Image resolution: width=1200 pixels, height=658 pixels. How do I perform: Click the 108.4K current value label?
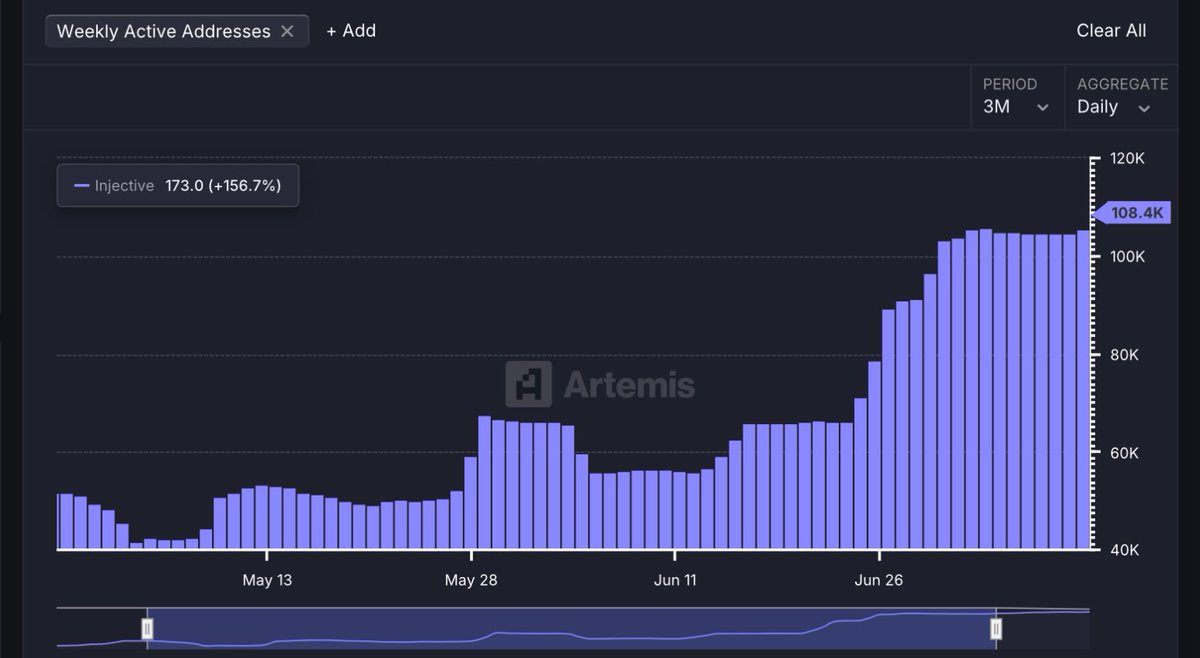click(1133, 213)
